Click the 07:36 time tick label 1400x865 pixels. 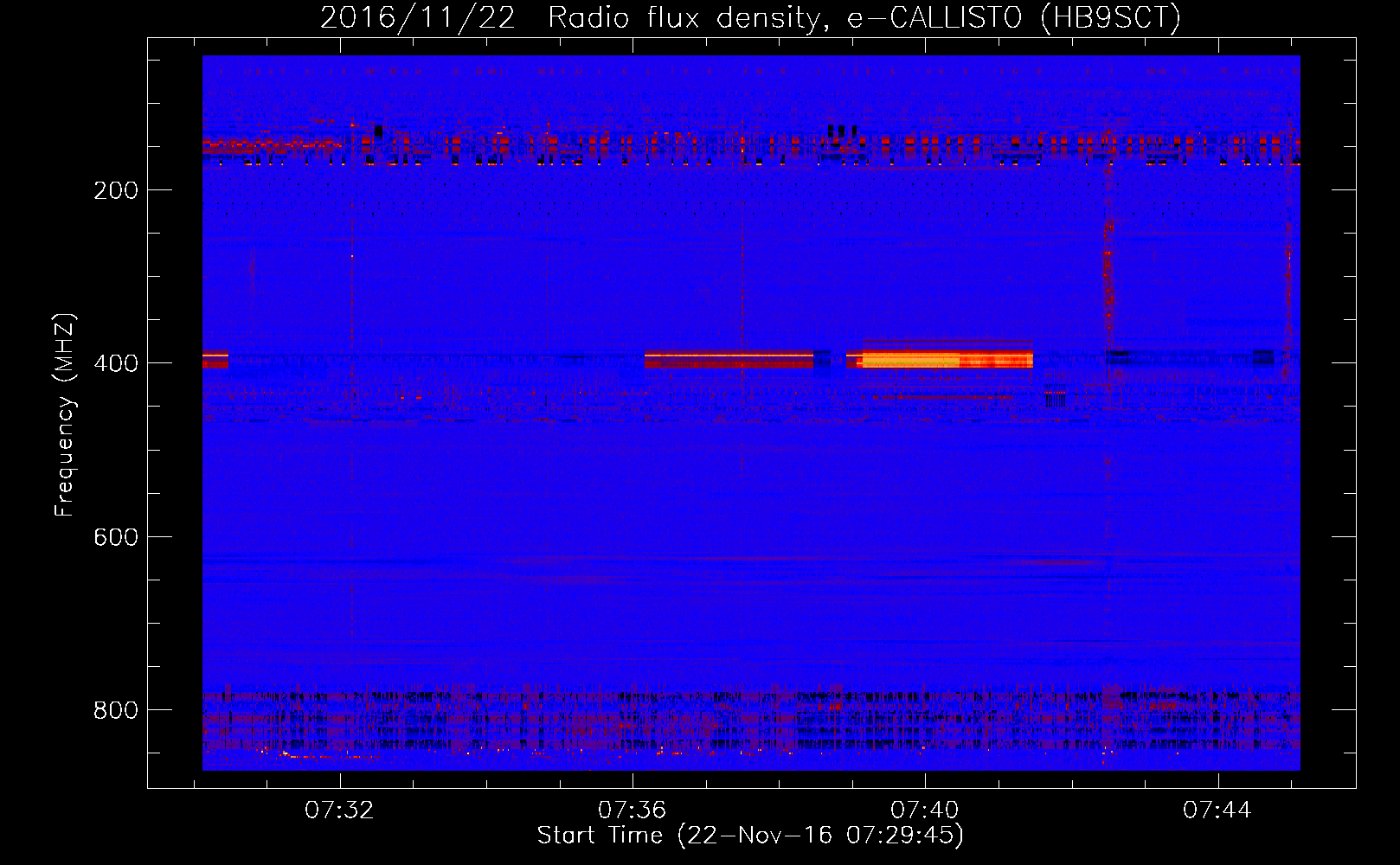(633, 810)
